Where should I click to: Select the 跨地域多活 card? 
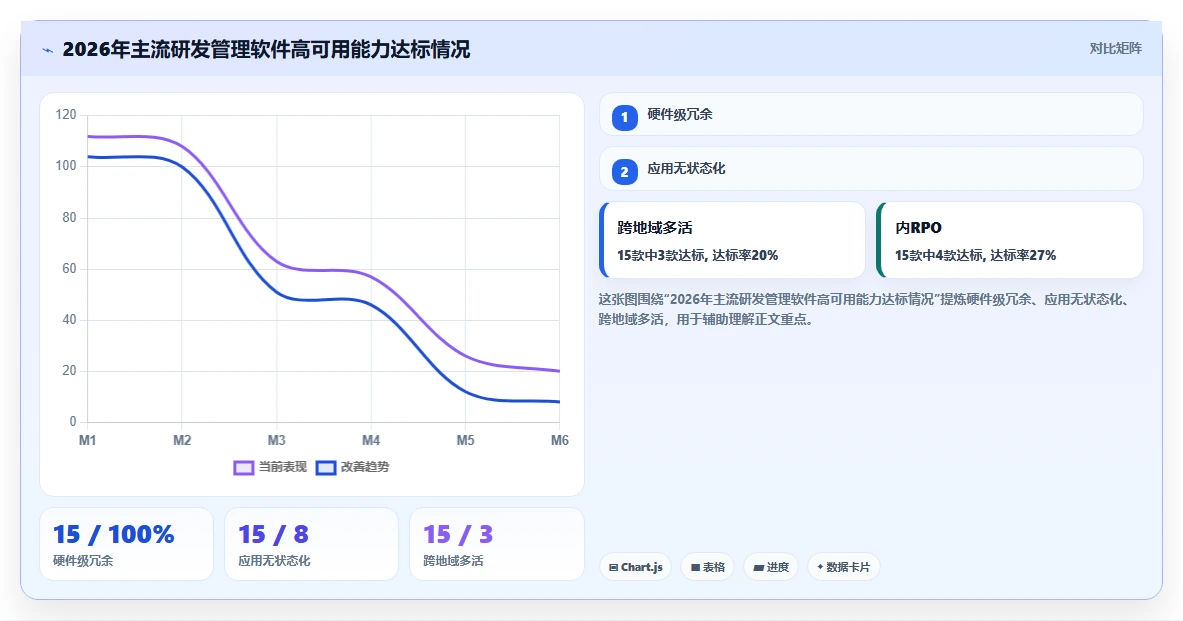pyautogui.click(x=732, y=240)
